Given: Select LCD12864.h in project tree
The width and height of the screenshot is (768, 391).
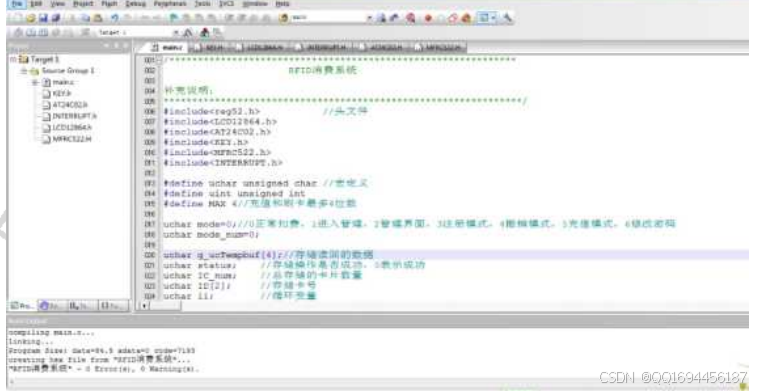Looking at the screenshot, I should (72, 127).
